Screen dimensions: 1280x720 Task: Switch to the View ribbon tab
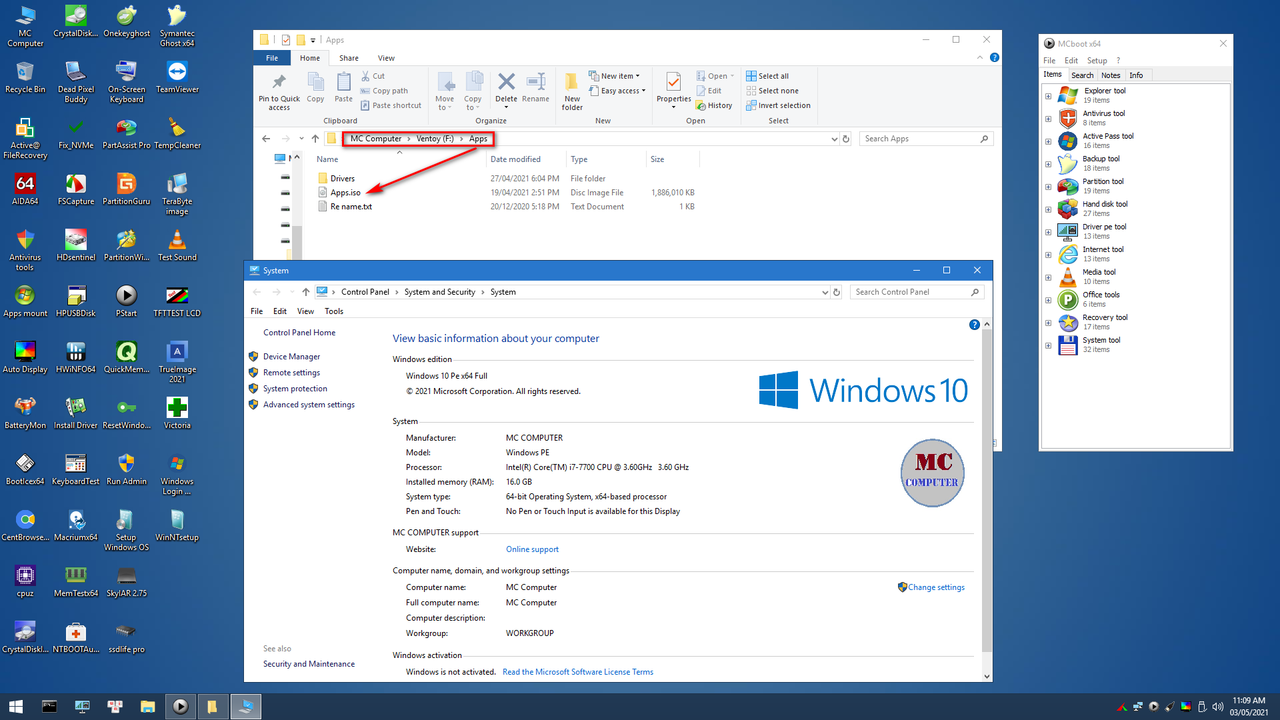click(386, 58)
